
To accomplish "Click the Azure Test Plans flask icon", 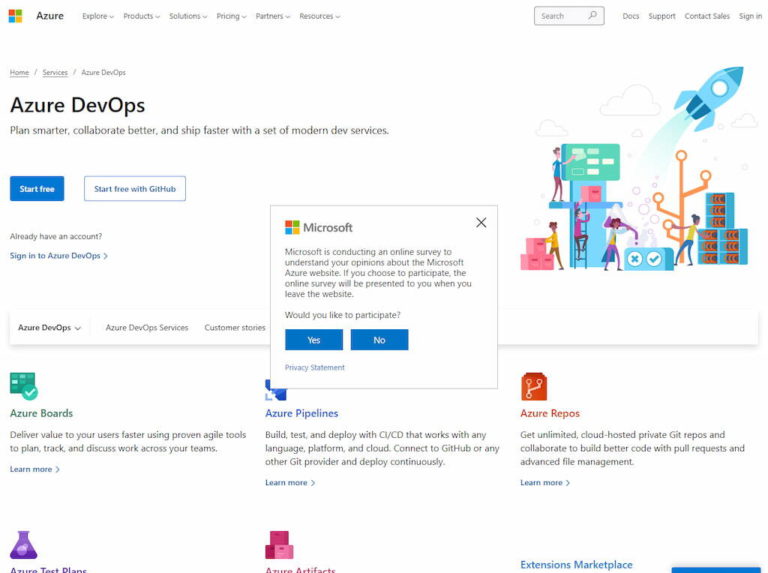I will point(23,545).
